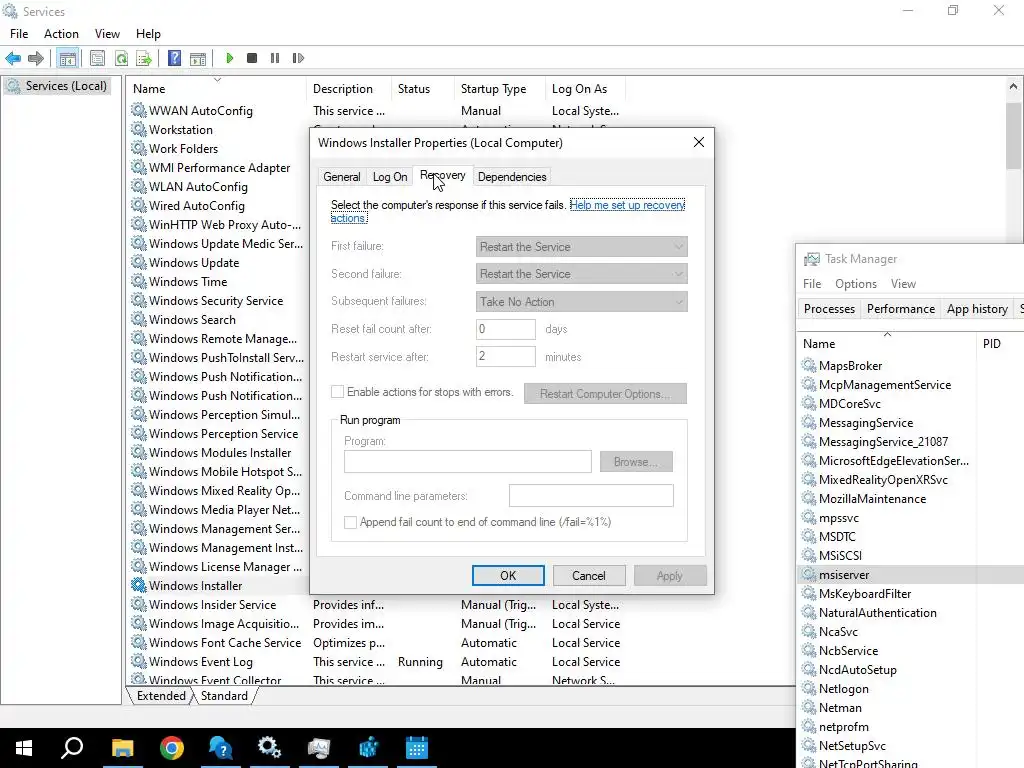Click the Apply button
The height and width of the screenshot is (768, 1024).
click(x=669, y=575)
